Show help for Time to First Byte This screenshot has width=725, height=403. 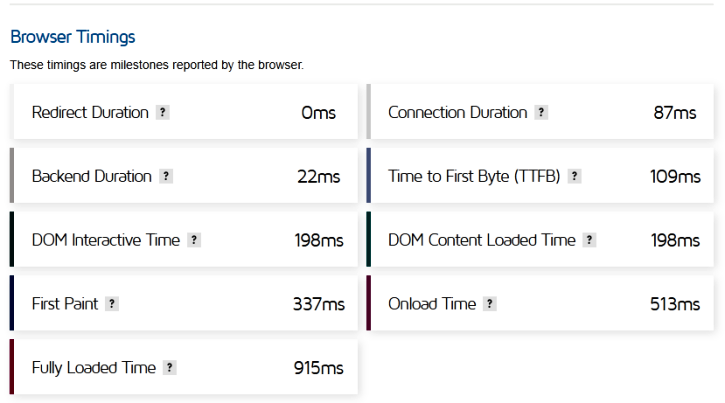coord(574,176)
